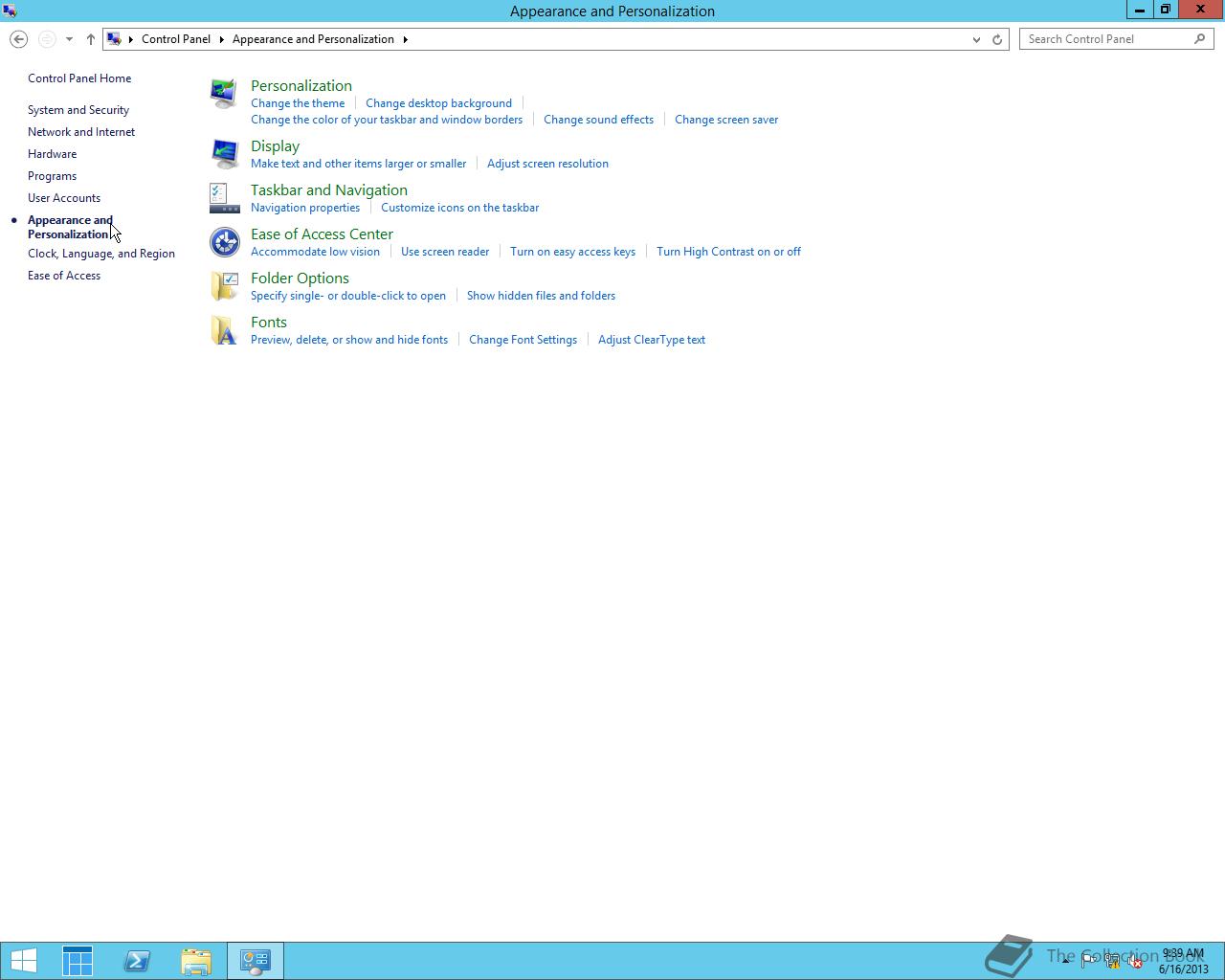Open Programs category in sidebar

(52, 176)
